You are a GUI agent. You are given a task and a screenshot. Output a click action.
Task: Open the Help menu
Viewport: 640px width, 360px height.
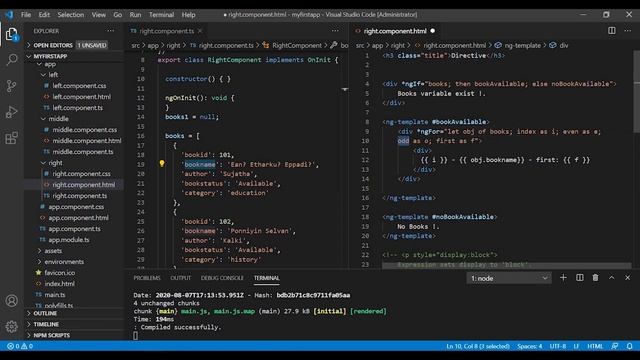pyautogui.click(x=188, y=15)
